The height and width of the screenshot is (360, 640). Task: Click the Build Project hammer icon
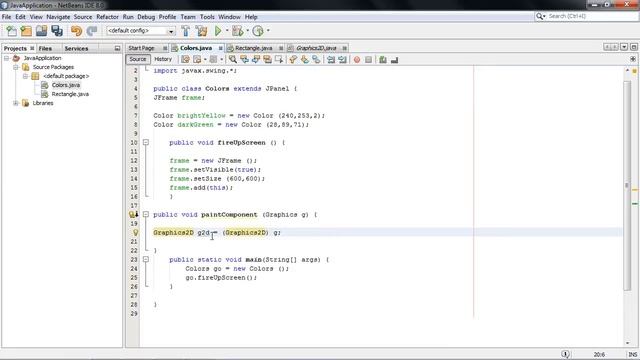coord(186,31)
